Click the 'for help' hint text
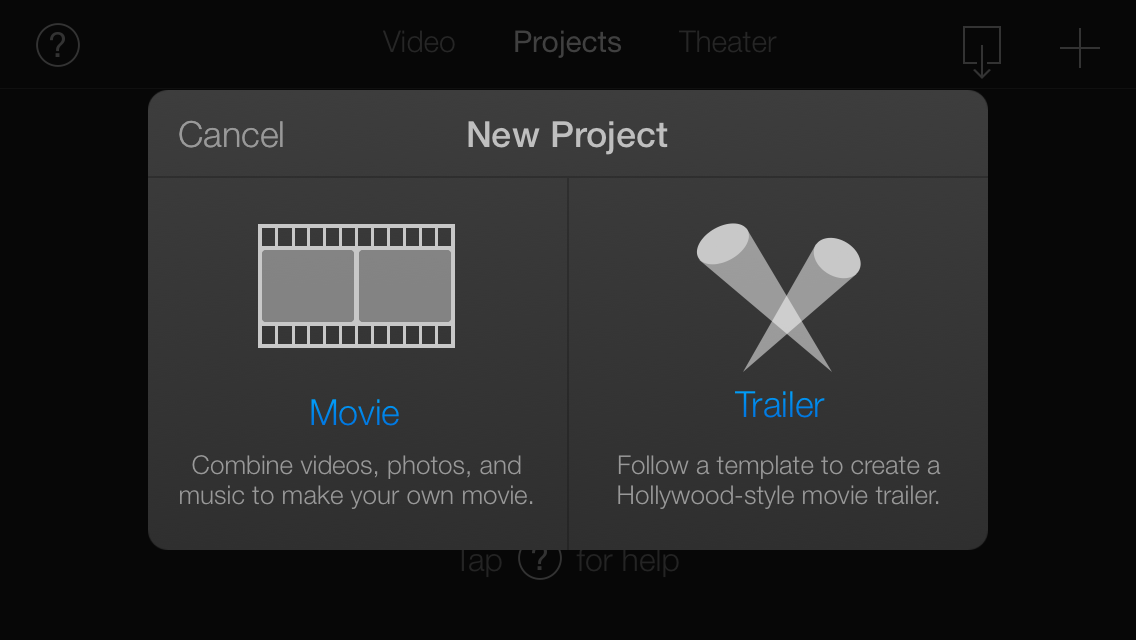Image resolution: width=1136 pixels, height=640 pixels. click(x=627, y=562)
